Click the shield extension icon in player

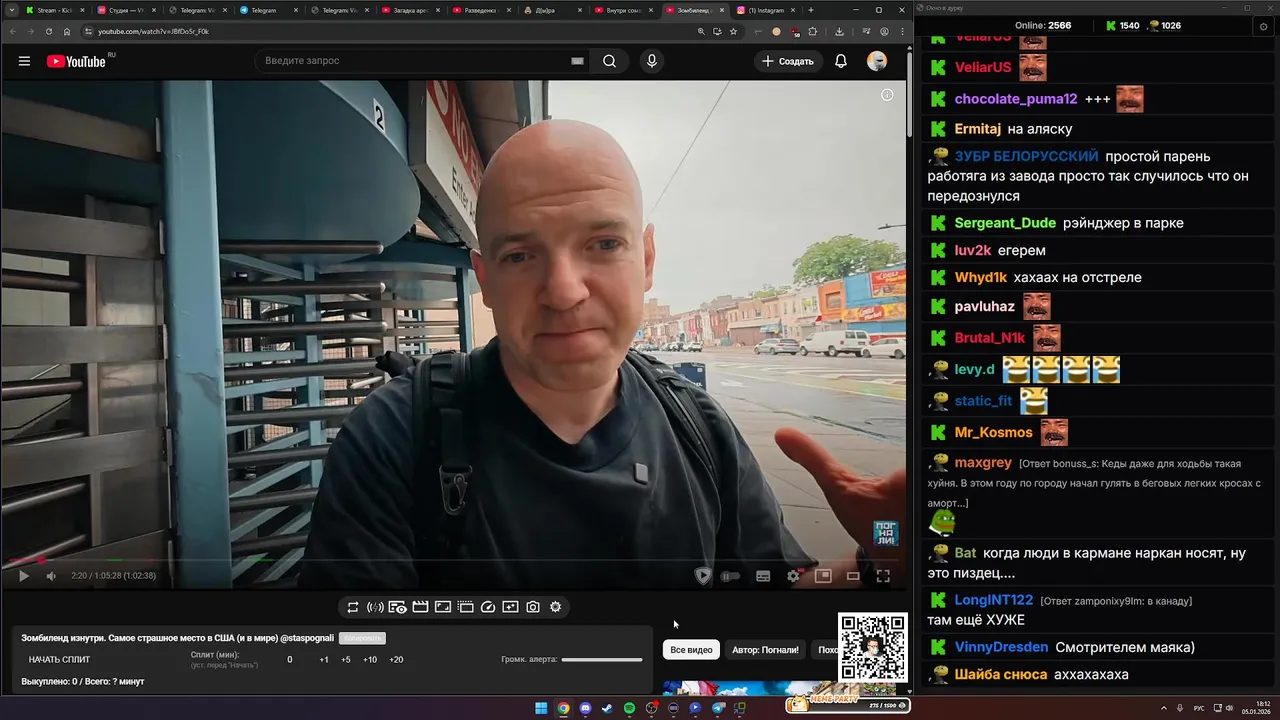703,576
